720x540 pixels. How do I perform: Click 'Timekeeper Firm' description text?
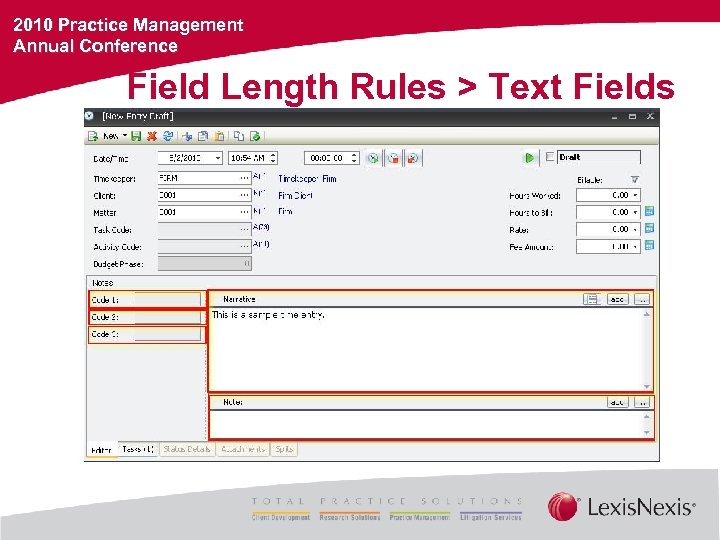[x=307, y=179]
